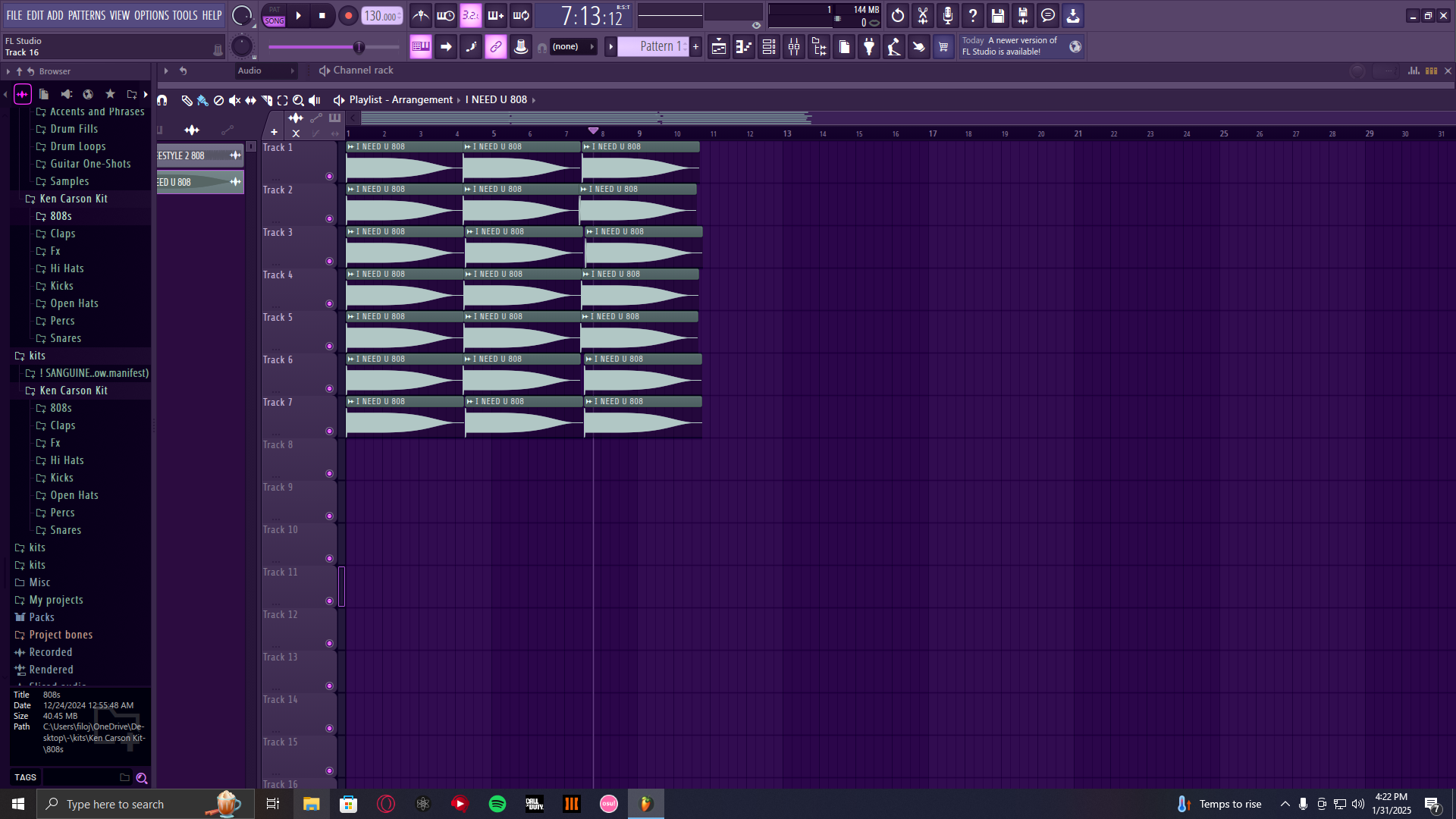Open File Explorer from the taskbar
This screenshot has width=1456, height=819.
(312, 804)
